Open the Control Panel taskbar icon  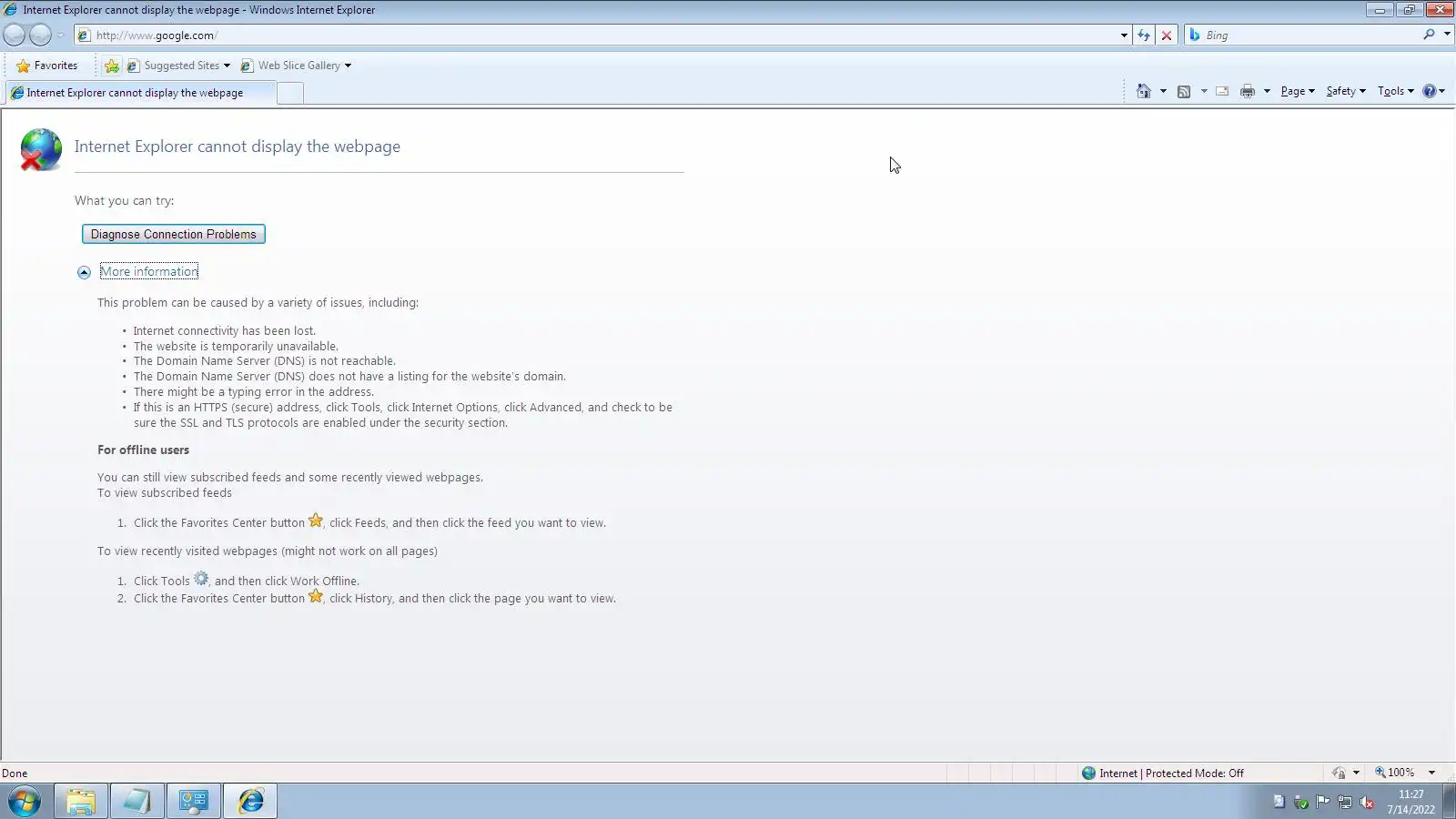coord(194,802)
